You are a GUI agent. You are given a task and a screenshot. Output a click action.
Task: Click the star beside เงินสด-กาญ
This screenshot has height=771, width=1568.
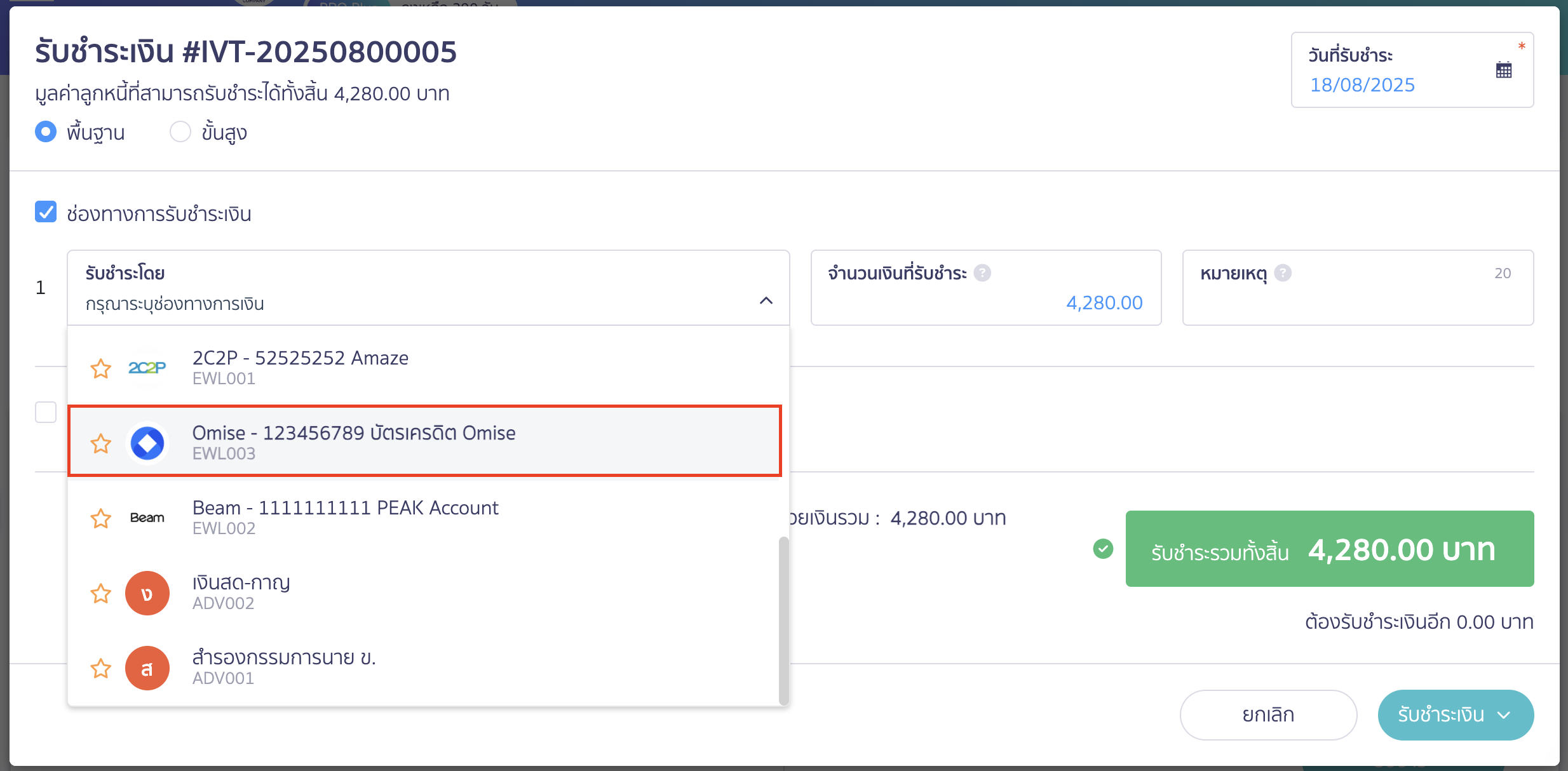(x=100, y=593)
